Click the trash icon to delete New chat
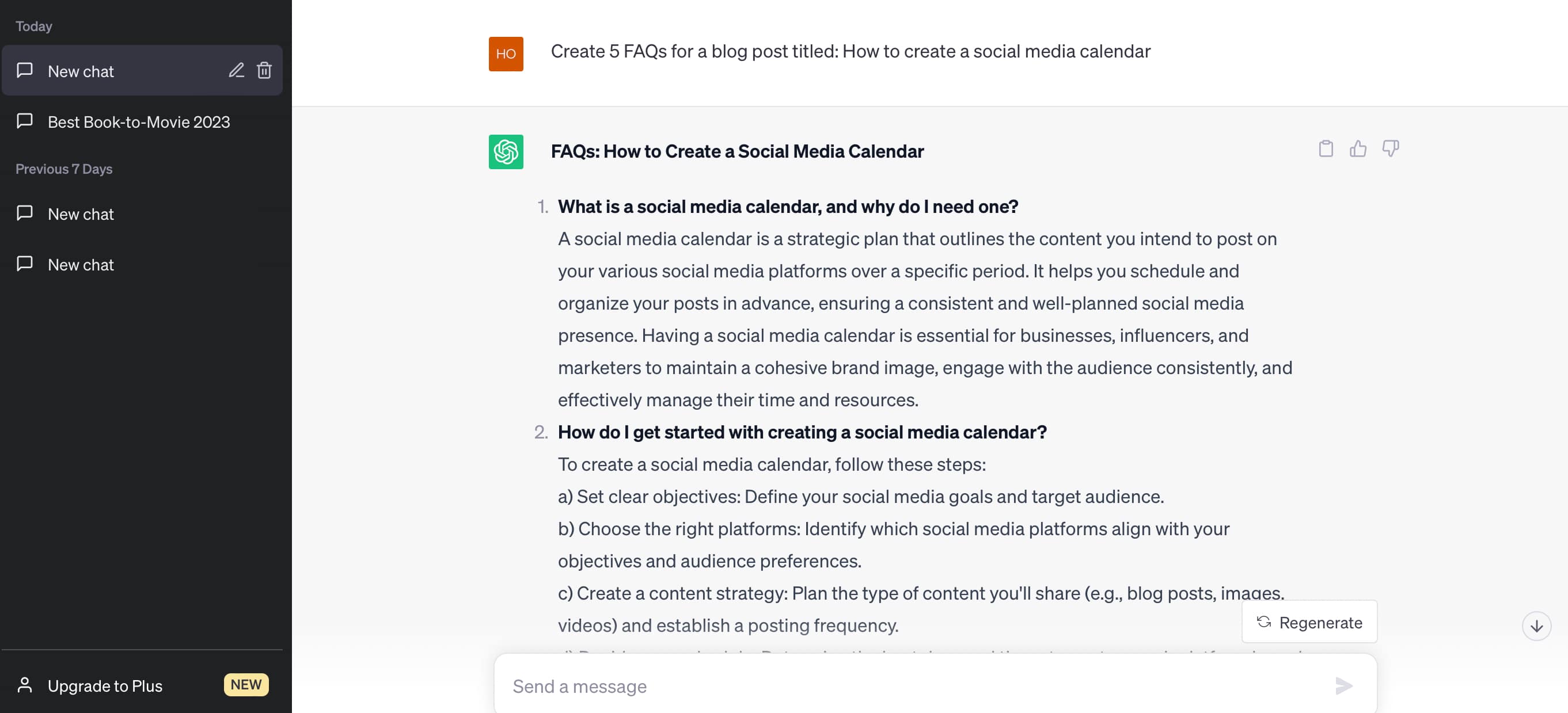Image resolution: width=1568 pixels, height=713 pixels. click(x=264, y=71)
